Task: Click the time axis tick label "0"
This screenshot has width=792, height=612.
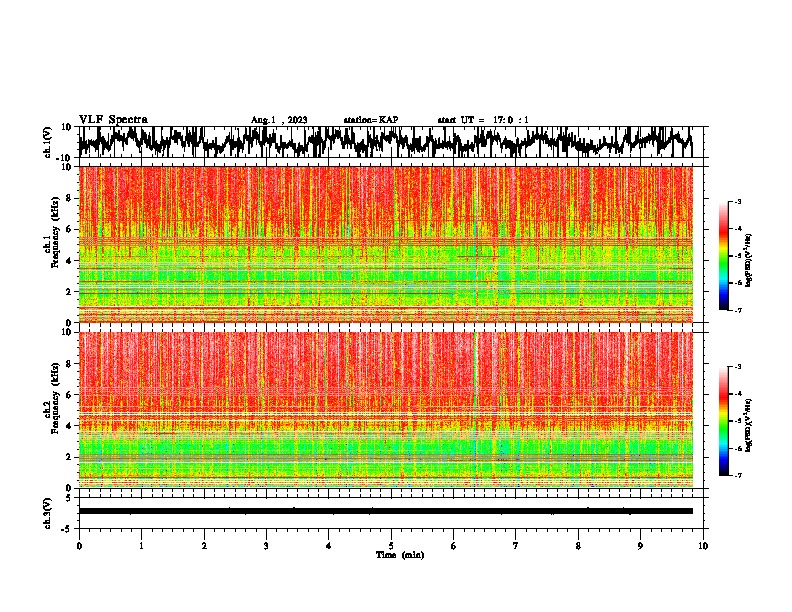Action: pyautogui.click(x=79, y=546)
